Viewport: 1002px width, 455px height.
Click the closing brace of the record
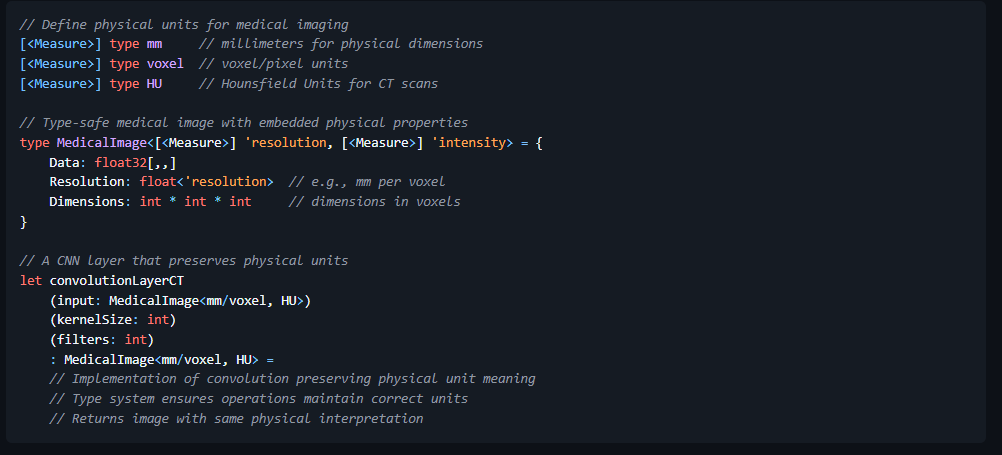(24, 222)
